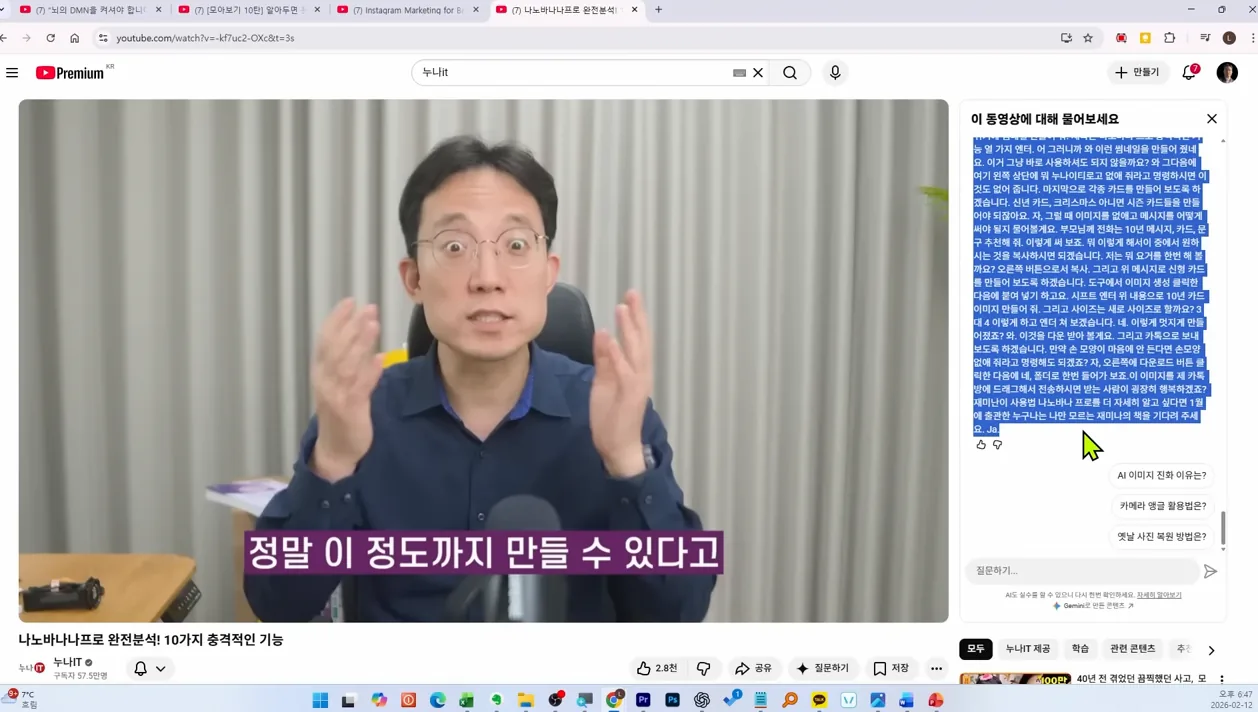The width and height of the screenshot is (1258, 712).
Task: Like the video with 2.8천 likes
Action: pyautogui.click(x=657, y=668)
